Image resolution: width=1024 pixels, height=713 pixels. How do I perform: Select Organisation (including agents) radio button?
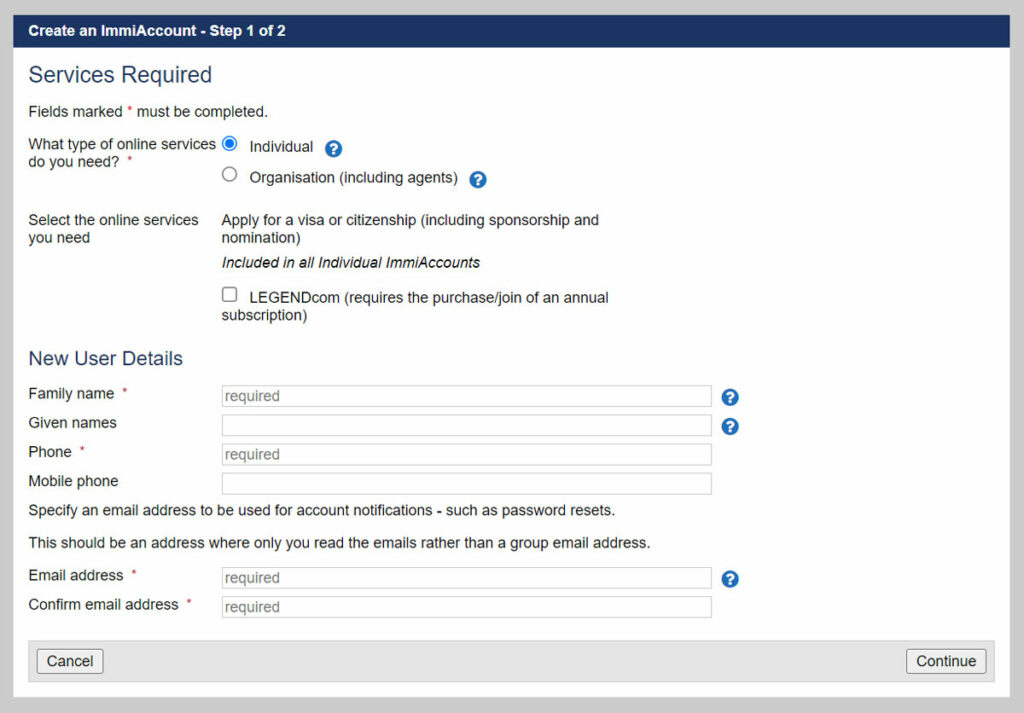click(229, 174)
